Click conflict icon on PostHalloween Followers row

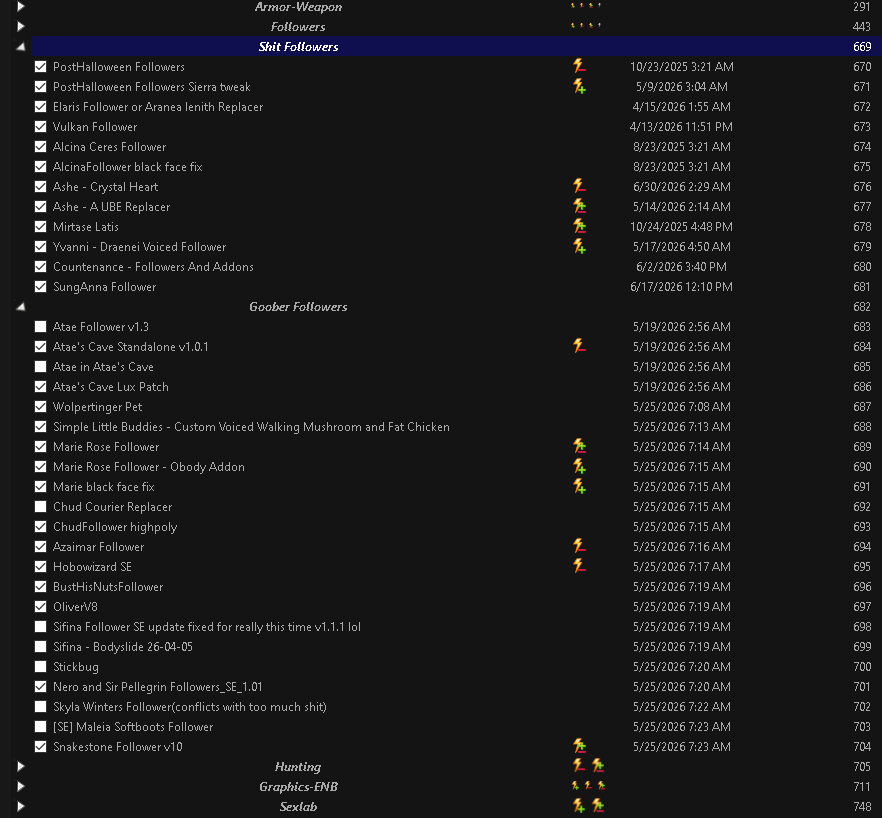pyautogui.click(x=579, y=66)
